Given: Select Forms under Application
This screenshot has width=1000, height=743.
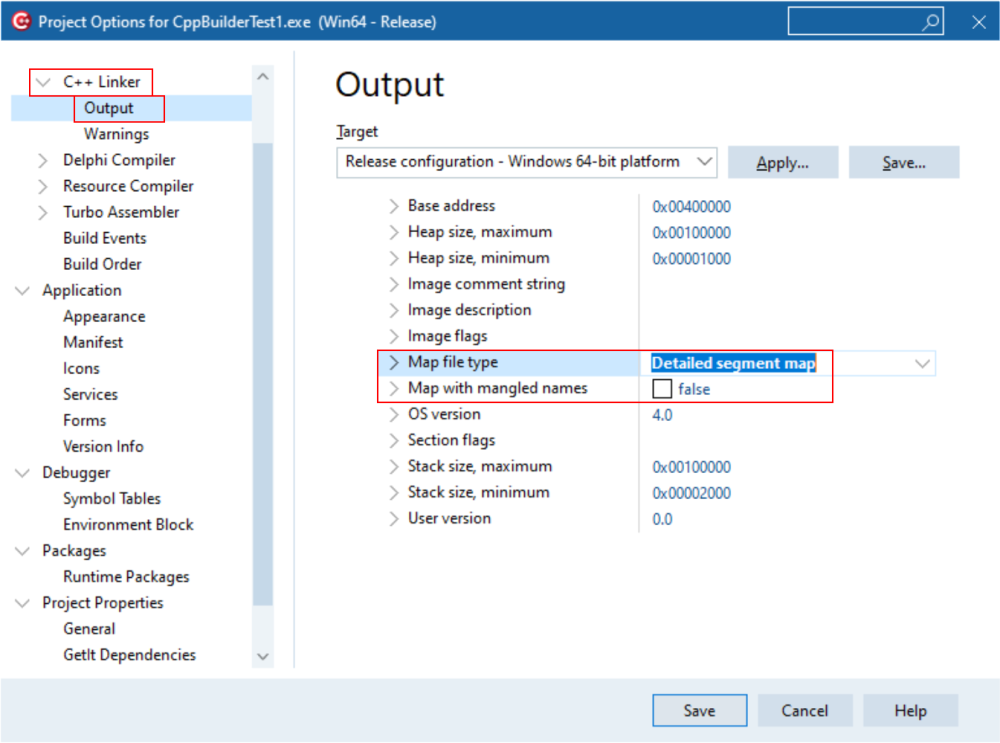Looking at the screenshot, I should (x=84, y=421).
